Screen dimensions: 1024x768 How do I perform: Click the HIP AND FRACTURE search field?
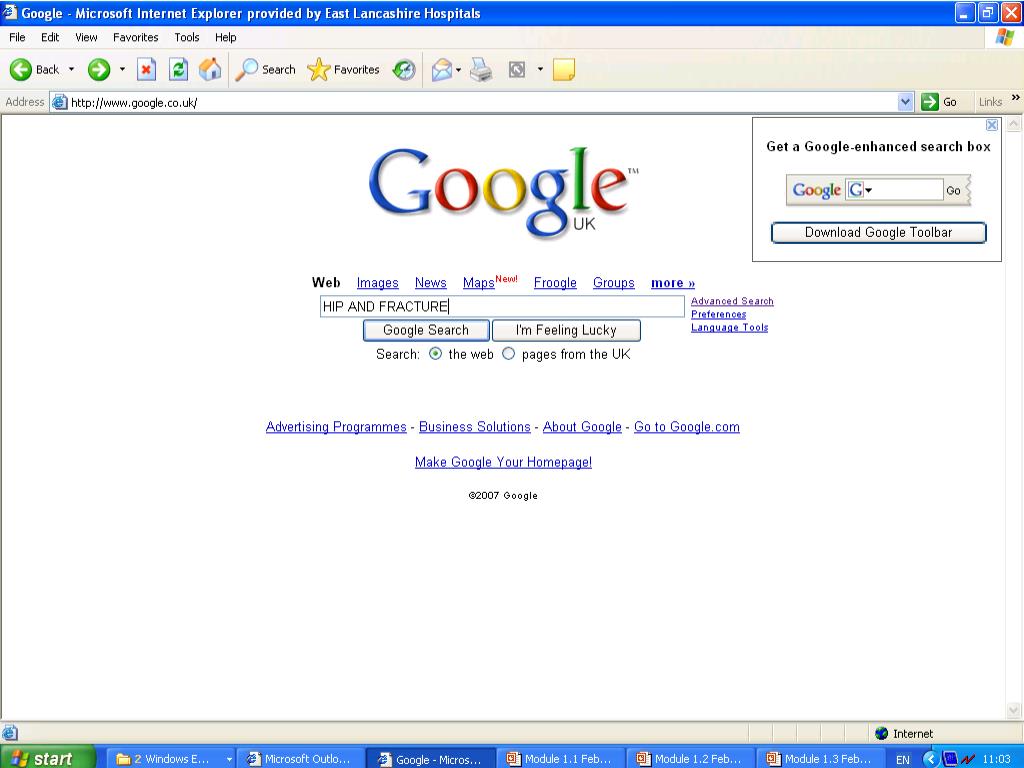pos(502,306)
